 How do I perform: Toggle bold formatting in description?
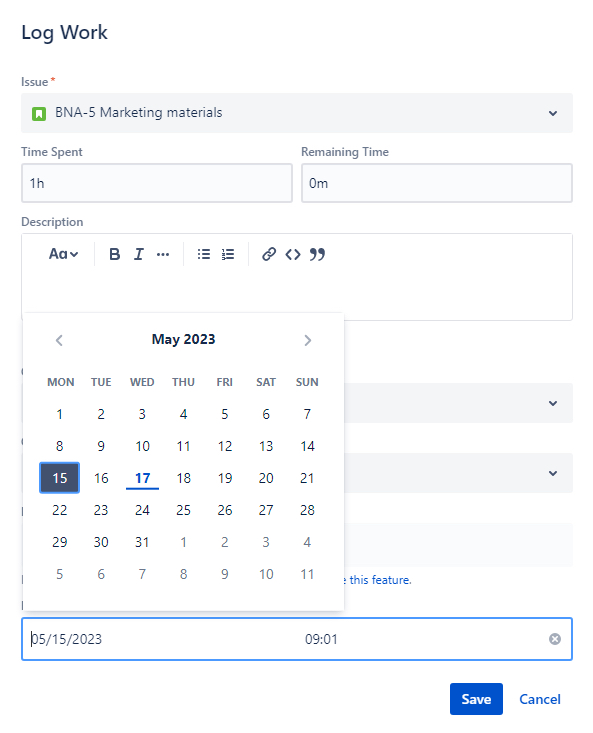point(114,254)
